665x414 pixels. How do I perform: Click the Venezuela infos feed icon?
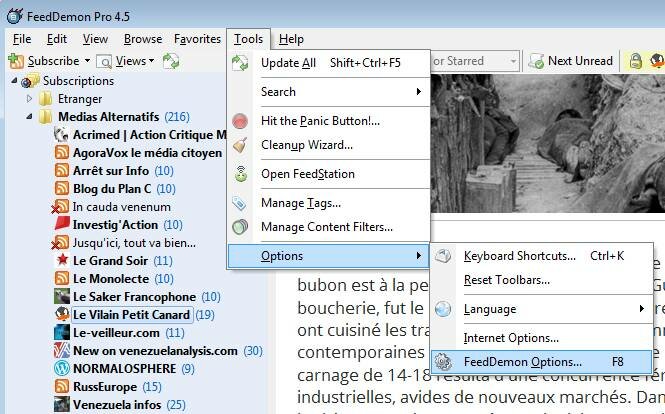pyautogui.click(x=62, y=404)
